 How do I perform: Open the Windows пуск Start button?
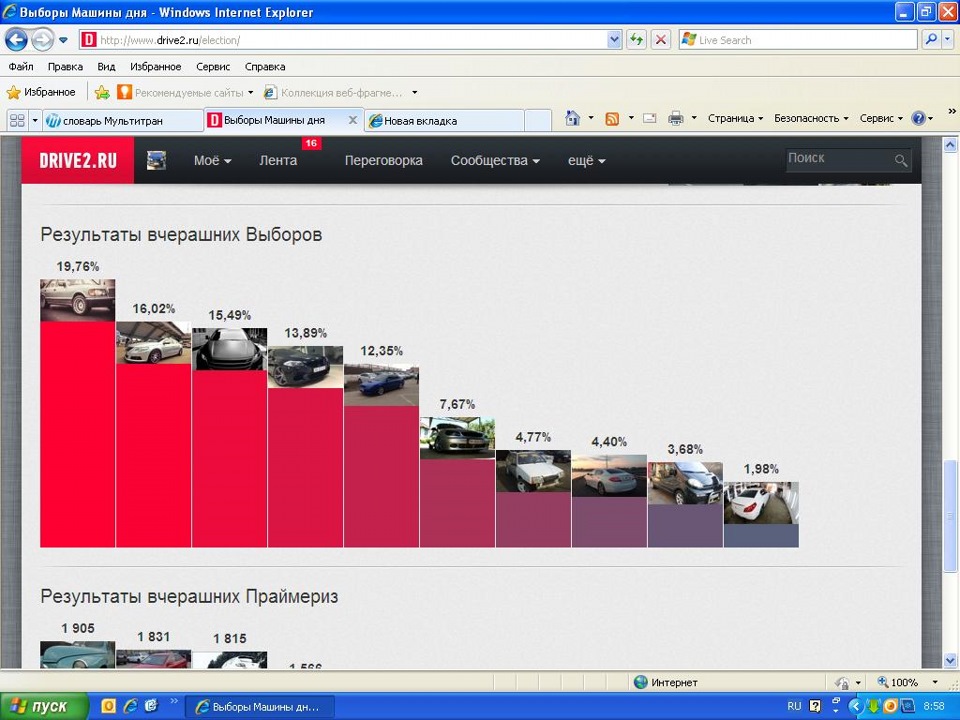click(43, 707)
